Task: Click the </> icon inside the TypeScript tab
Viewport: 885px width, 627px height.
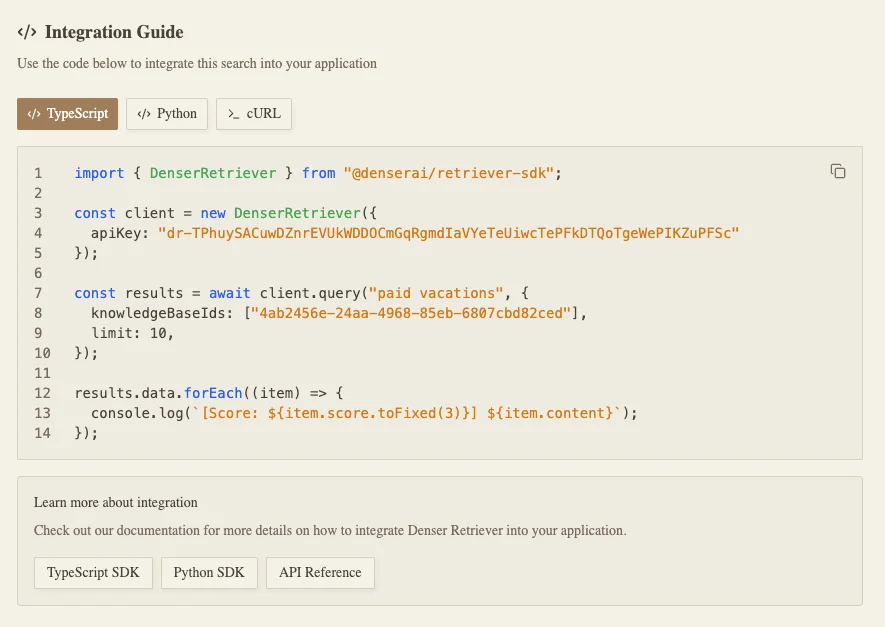Action: click(33, 113)
